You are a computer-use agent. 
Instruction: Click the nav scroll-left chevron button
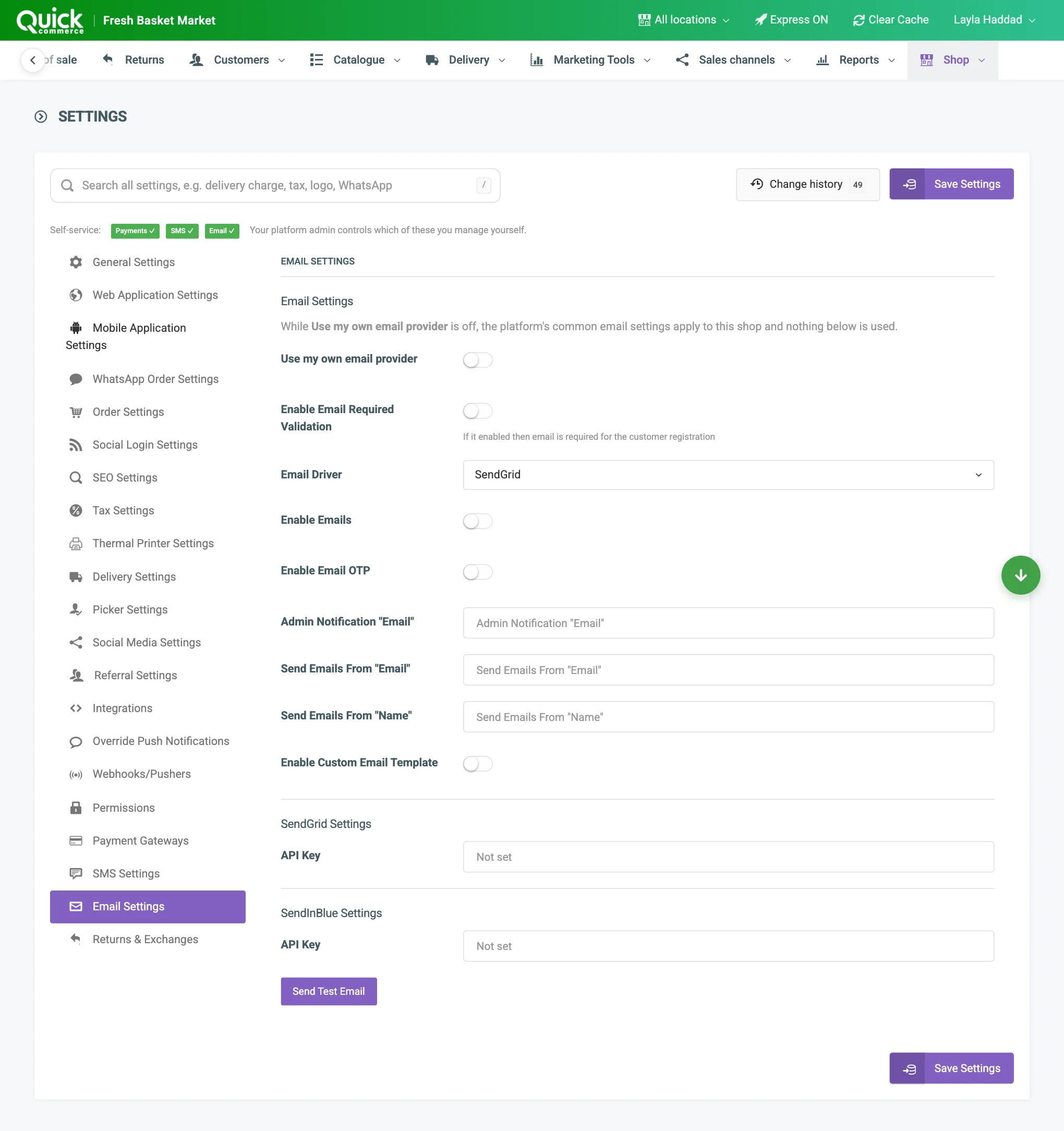click(x=33, y=61)
